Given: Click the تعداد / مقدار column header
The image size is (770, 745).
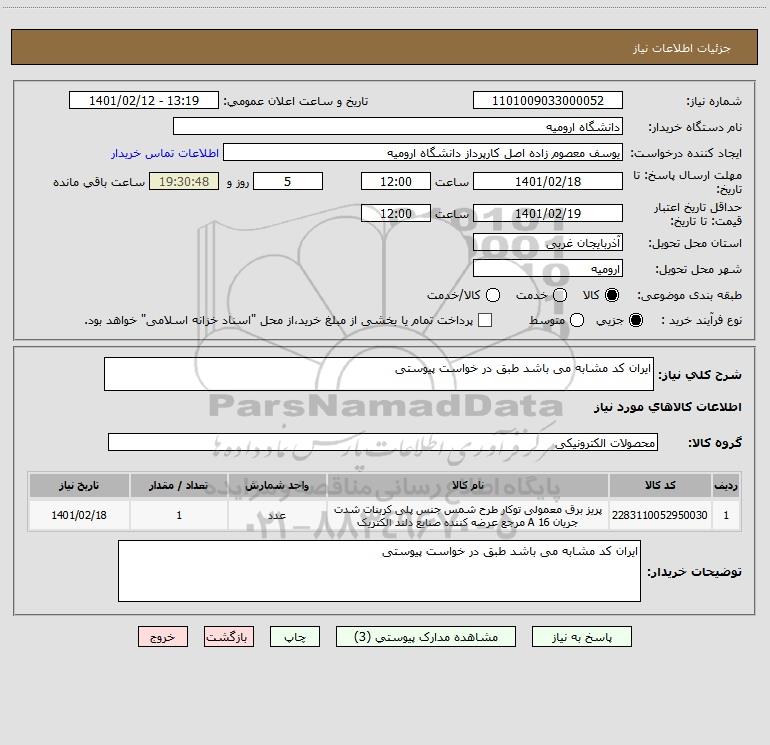Looking at the screenshot, I should [179, 486].
